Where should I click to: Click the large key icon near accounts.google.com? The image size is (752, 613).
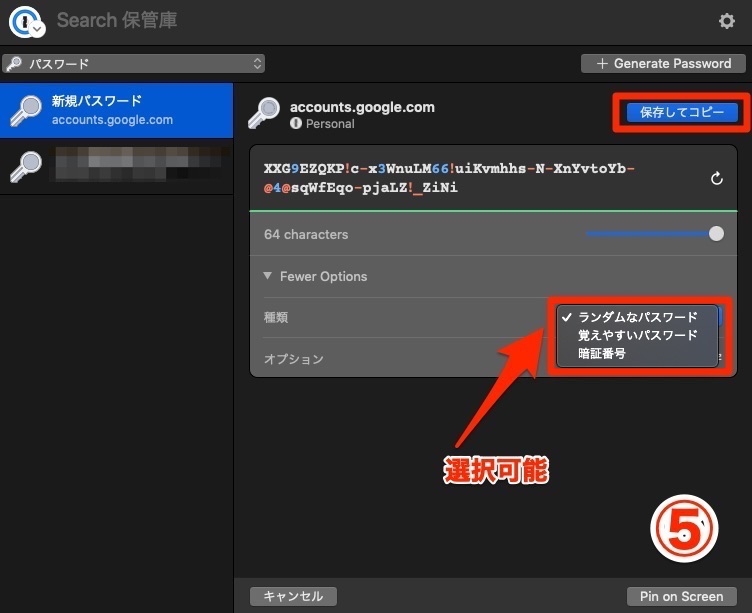264,114
